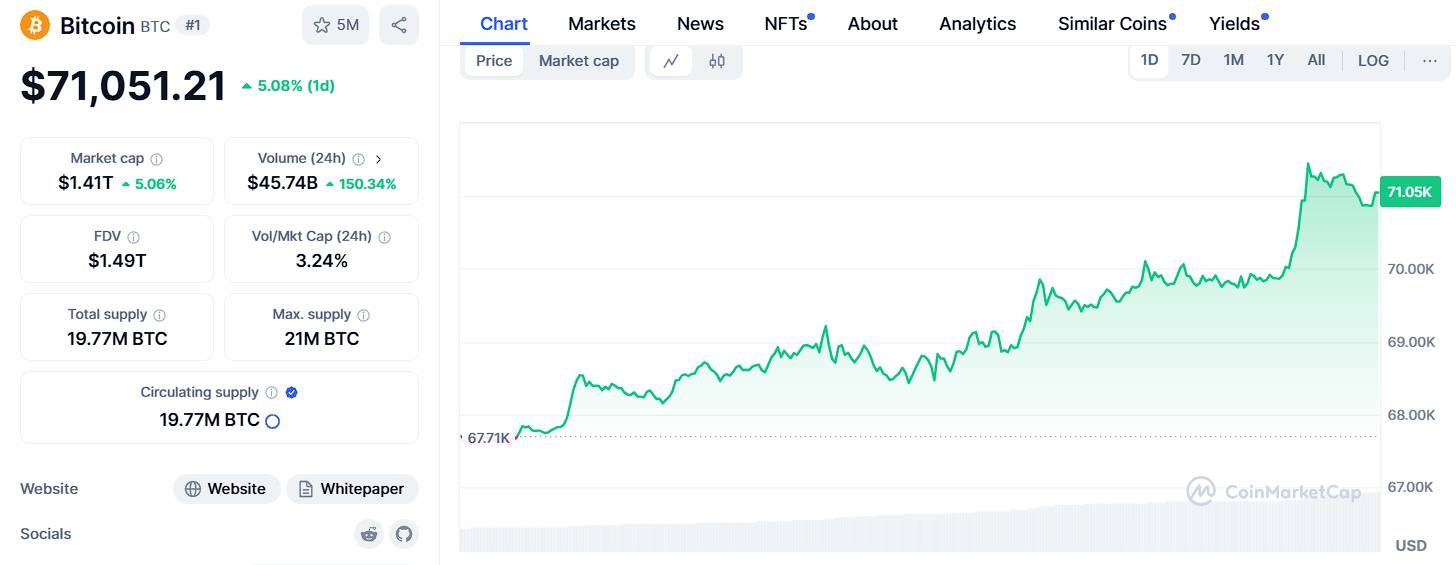Click the $1.49T FDV value
Screen dimensions: 1456x565
point(117,261)
